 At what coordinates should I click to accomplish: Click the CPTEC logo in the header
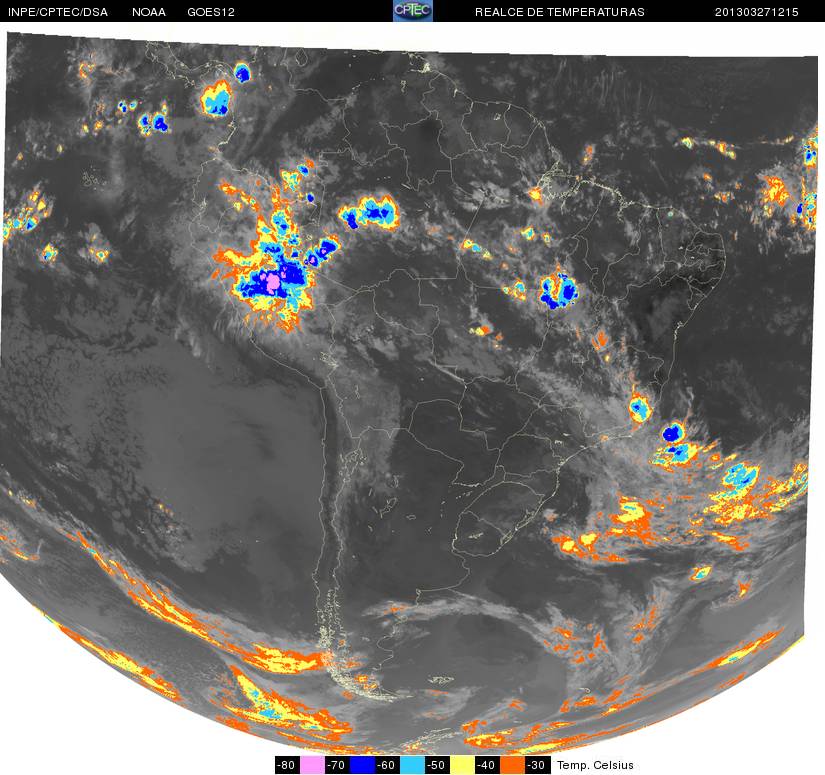tap(412, 11)
